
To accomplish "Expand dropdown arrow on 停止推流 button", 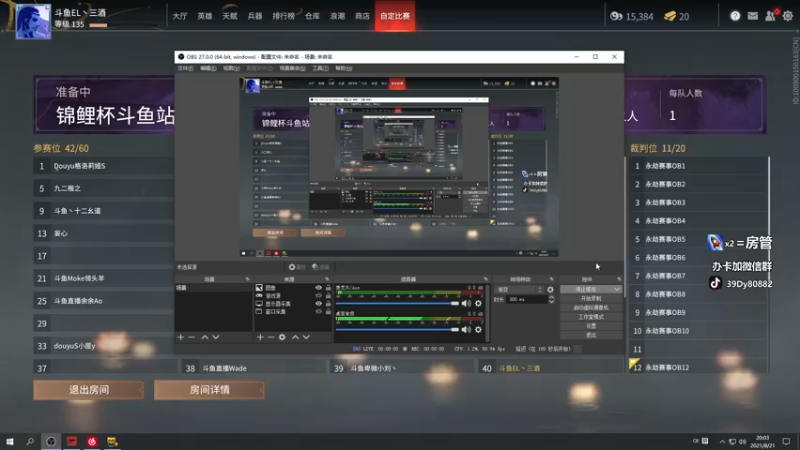I will tap(617, 289).
